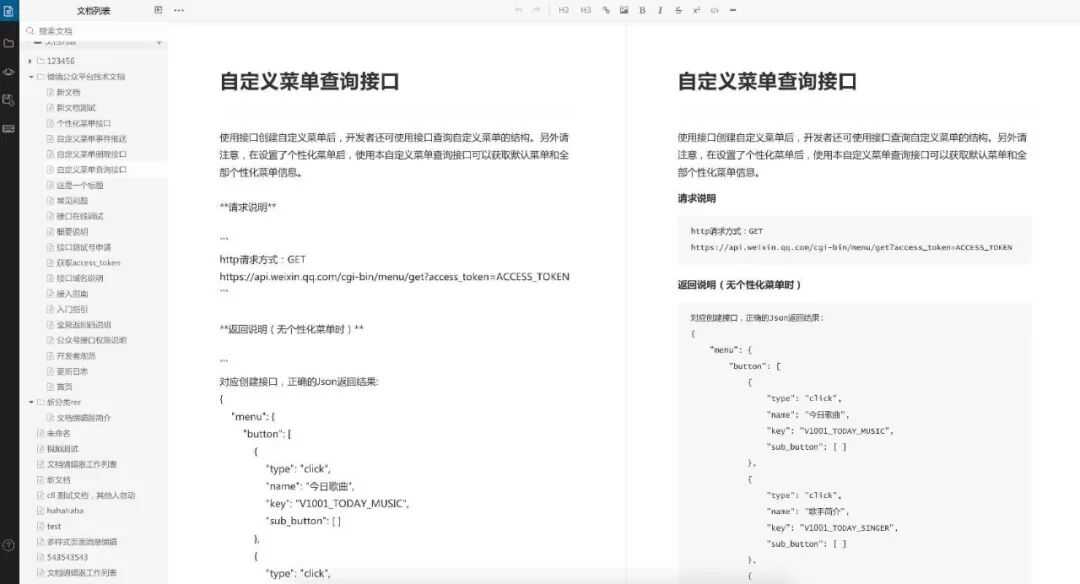Toggle strikethrough formatting
This screenshot has height=584, width=1080.
point(678,10)
